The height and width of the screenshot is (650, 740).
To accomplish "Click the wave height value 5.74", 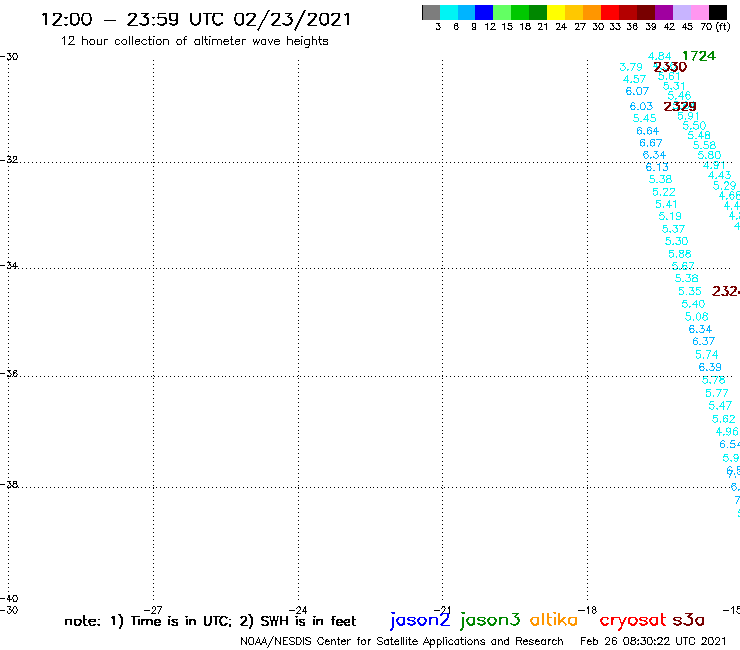I will click(x=706, y=355).
